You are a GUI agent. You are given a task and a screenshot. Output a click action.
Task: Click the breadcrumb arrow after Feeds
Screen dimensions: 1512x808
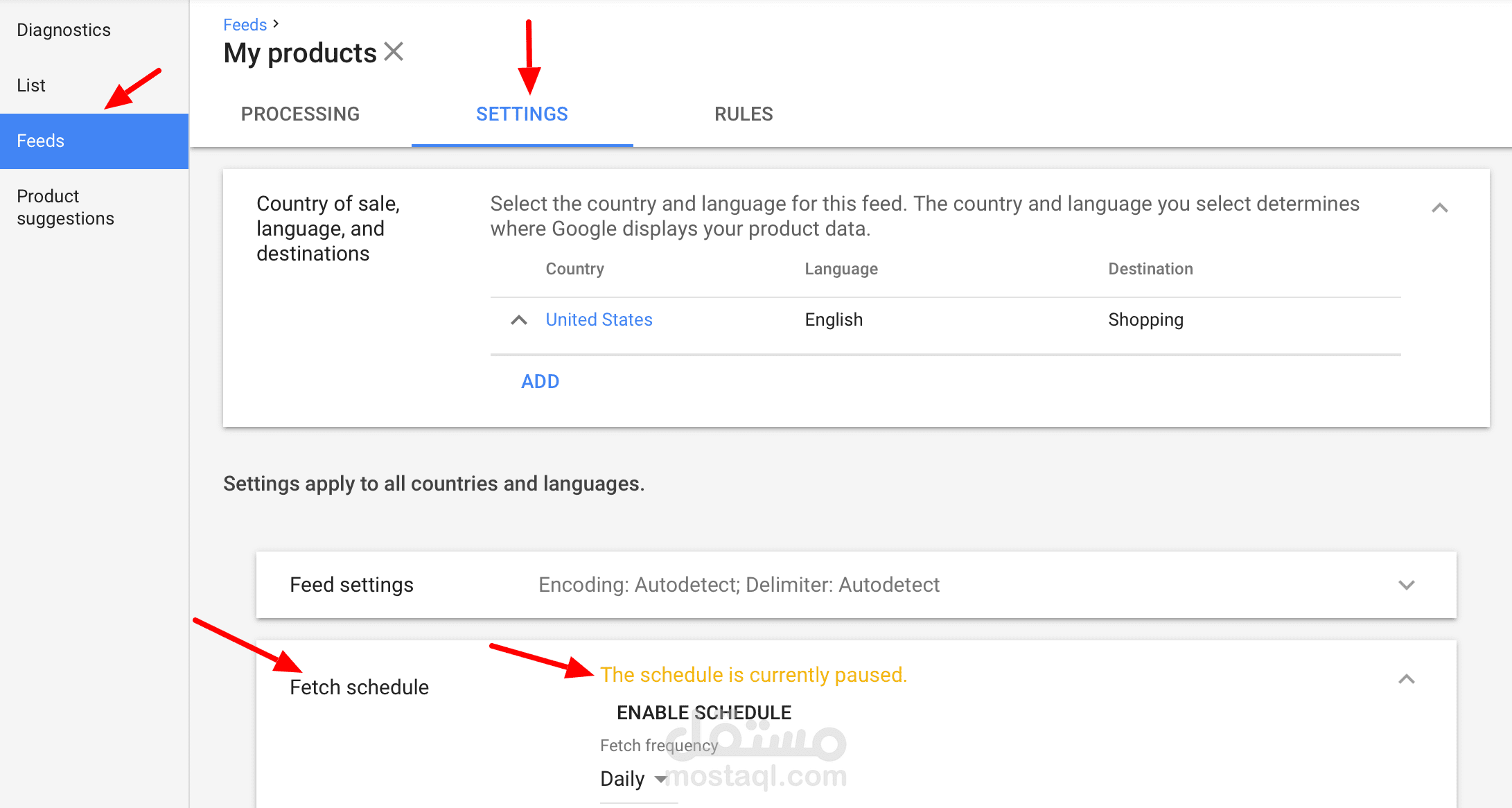point(276,24)
